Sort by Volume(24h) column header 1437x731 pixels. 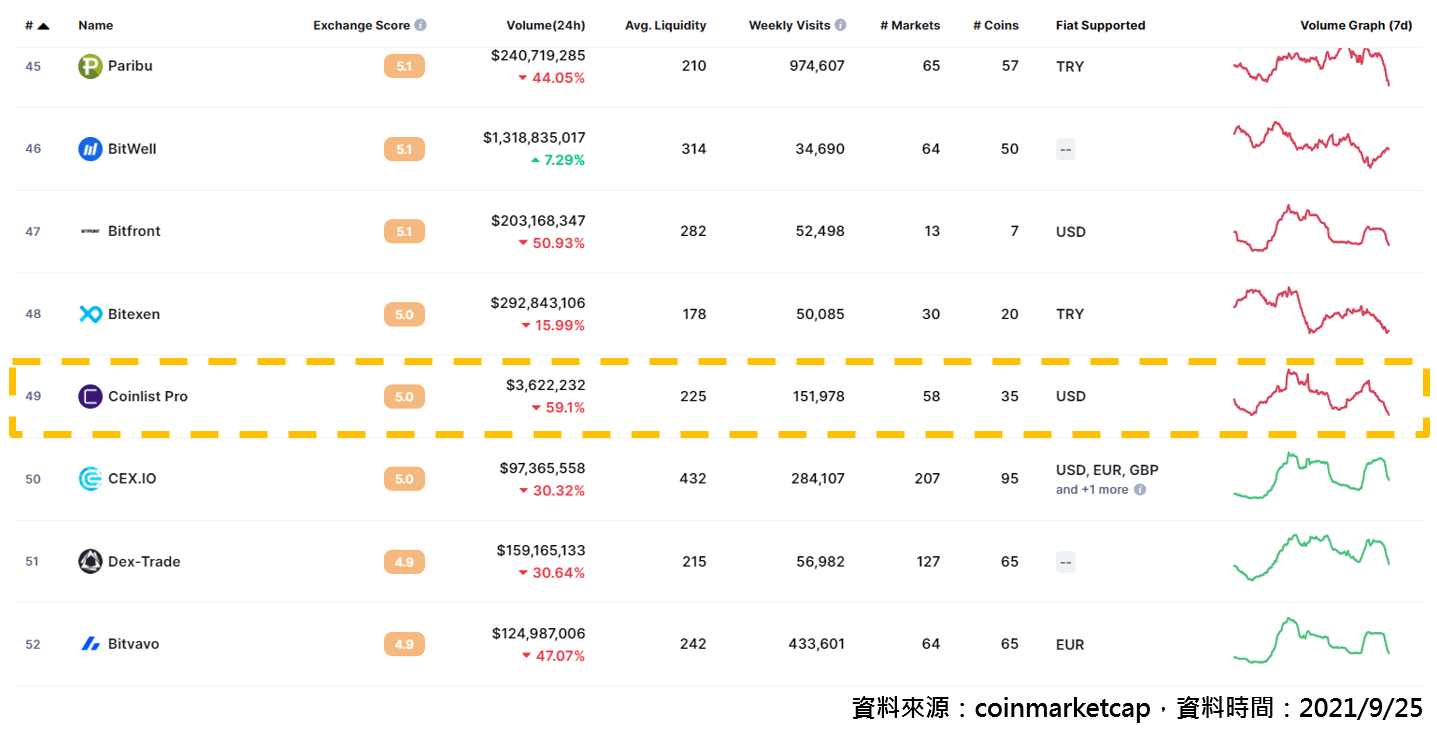[546, 25]
